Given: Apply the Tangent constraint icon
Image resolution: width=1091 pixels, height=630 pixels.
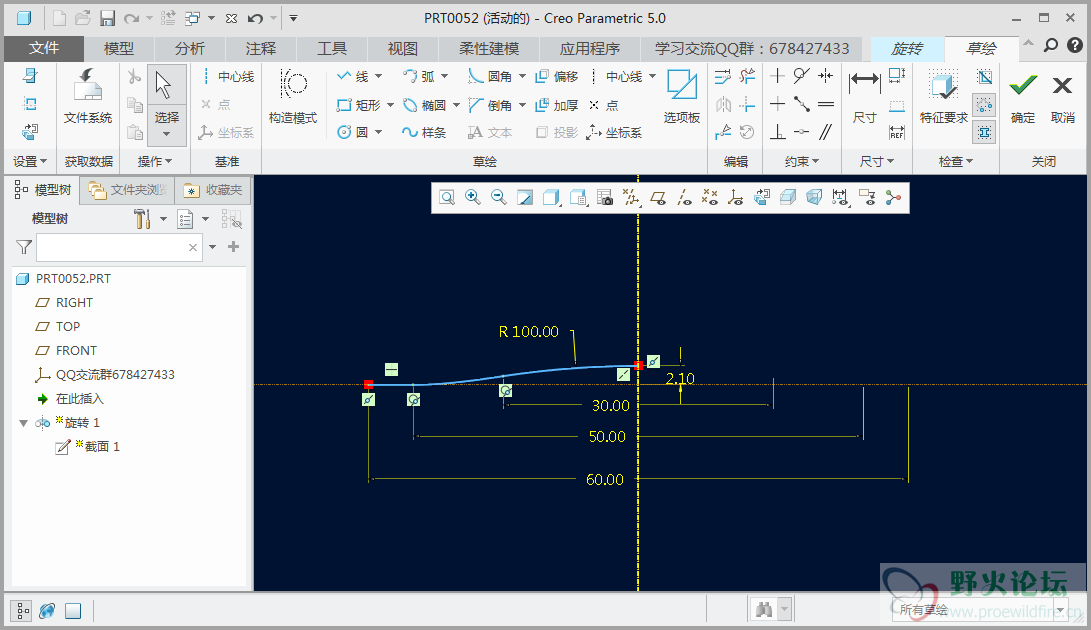Looking at the screenshot, I should pyautogui.click(x=802, y=76).
